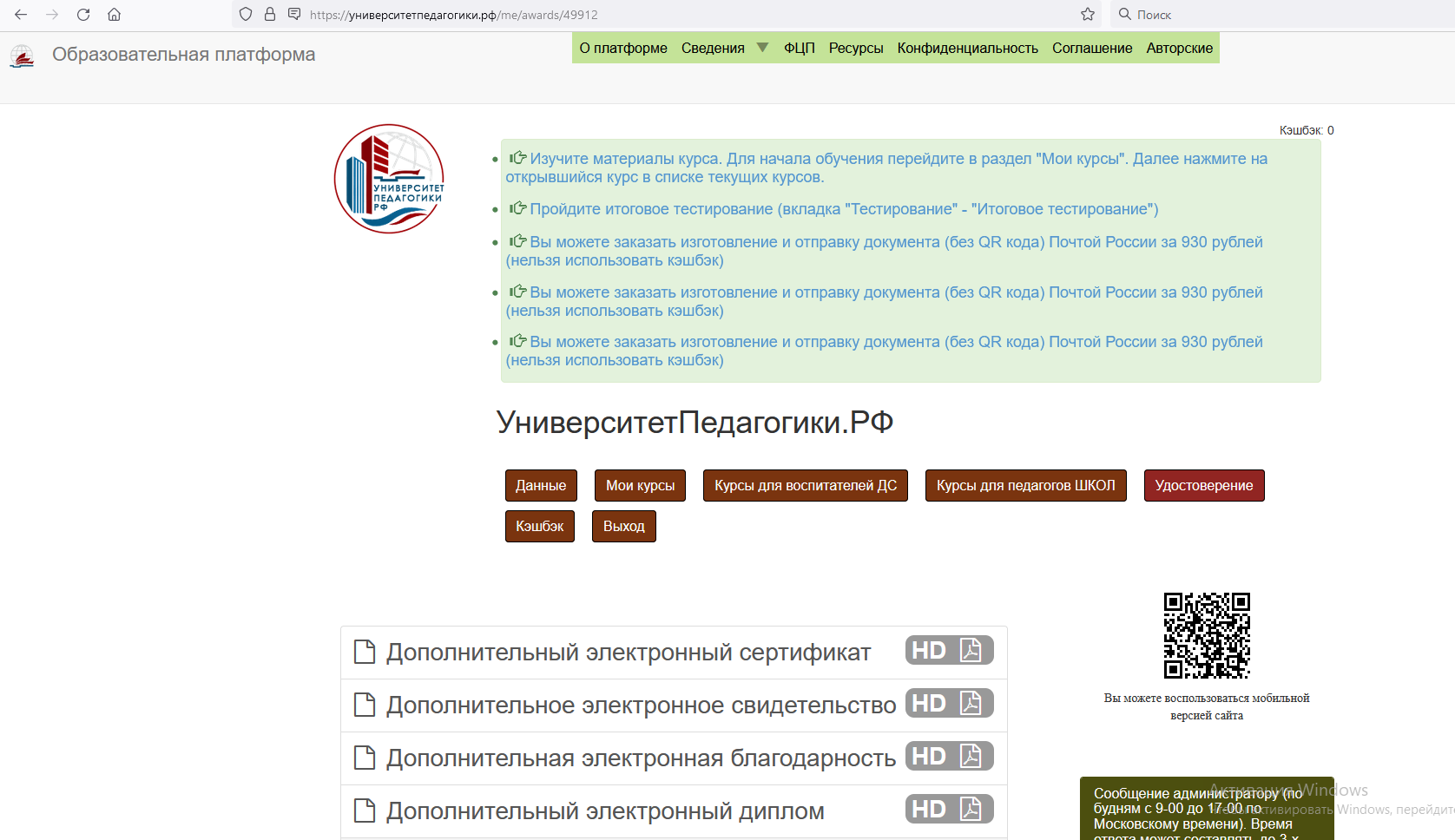Click the Выход logout button
1455x840 pixels.
click(624, 526)
